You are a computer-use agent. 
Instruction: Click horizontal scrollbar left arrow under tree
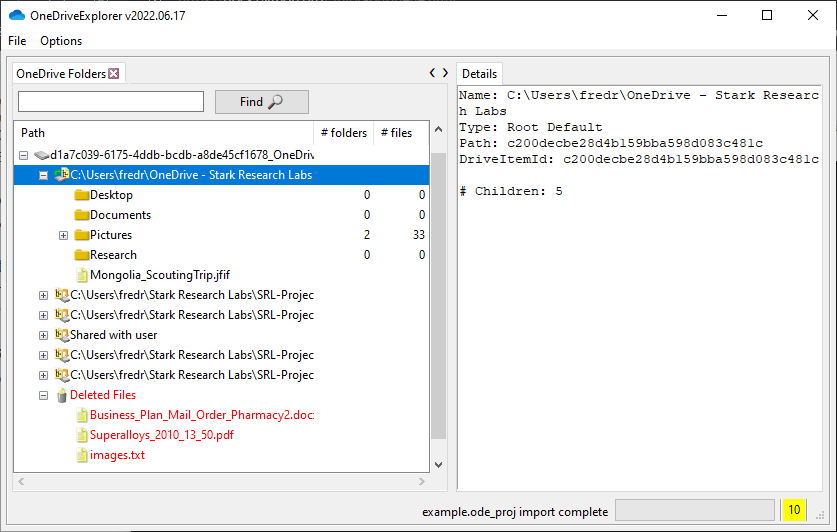coord(21,481)
